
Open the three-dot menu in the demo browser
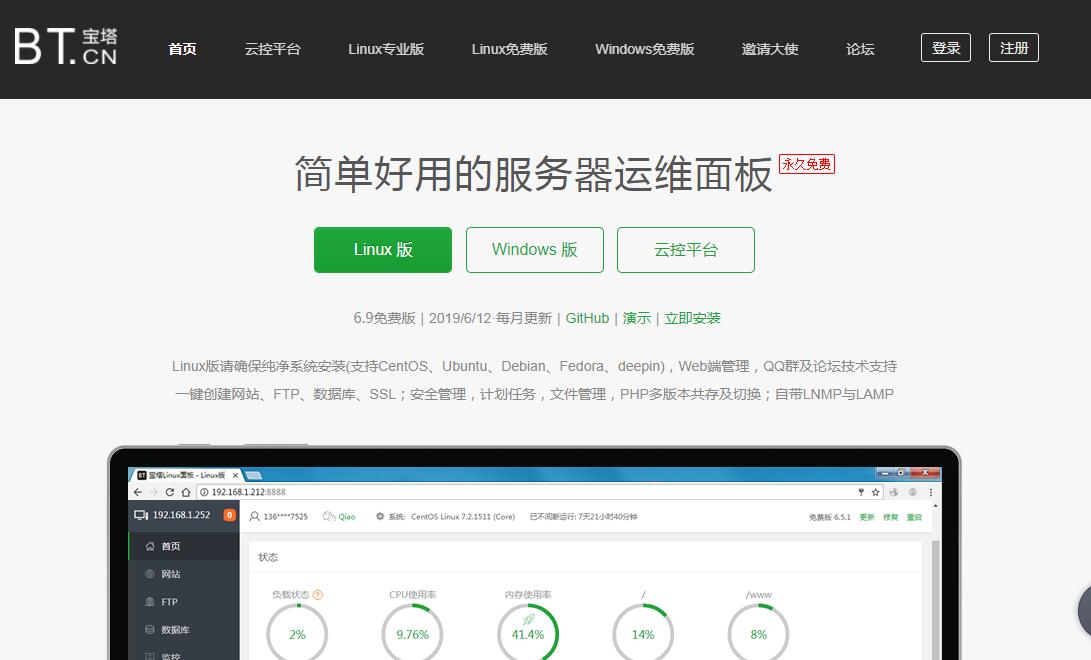pos(931,492)
